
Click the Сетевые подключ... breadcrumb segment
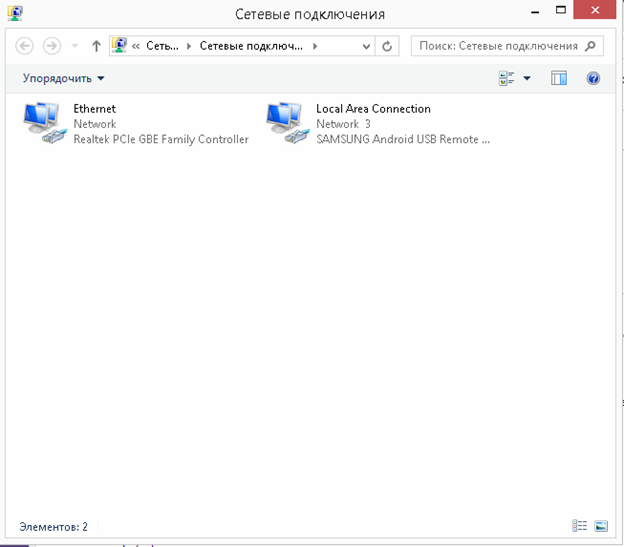251,46
